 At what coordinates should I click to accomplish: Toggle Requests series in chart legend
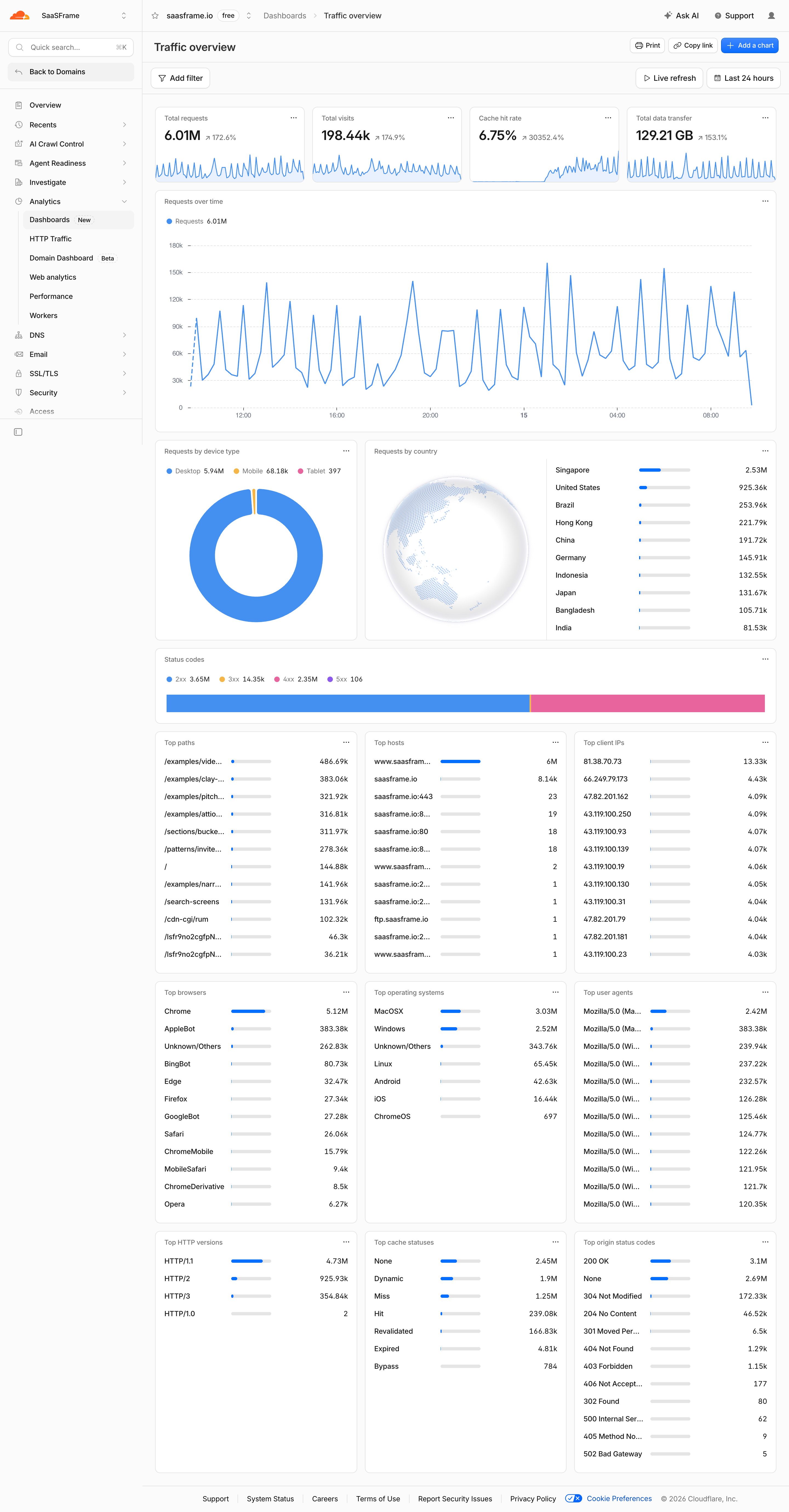pyautogui.click(x=197, y=221)
